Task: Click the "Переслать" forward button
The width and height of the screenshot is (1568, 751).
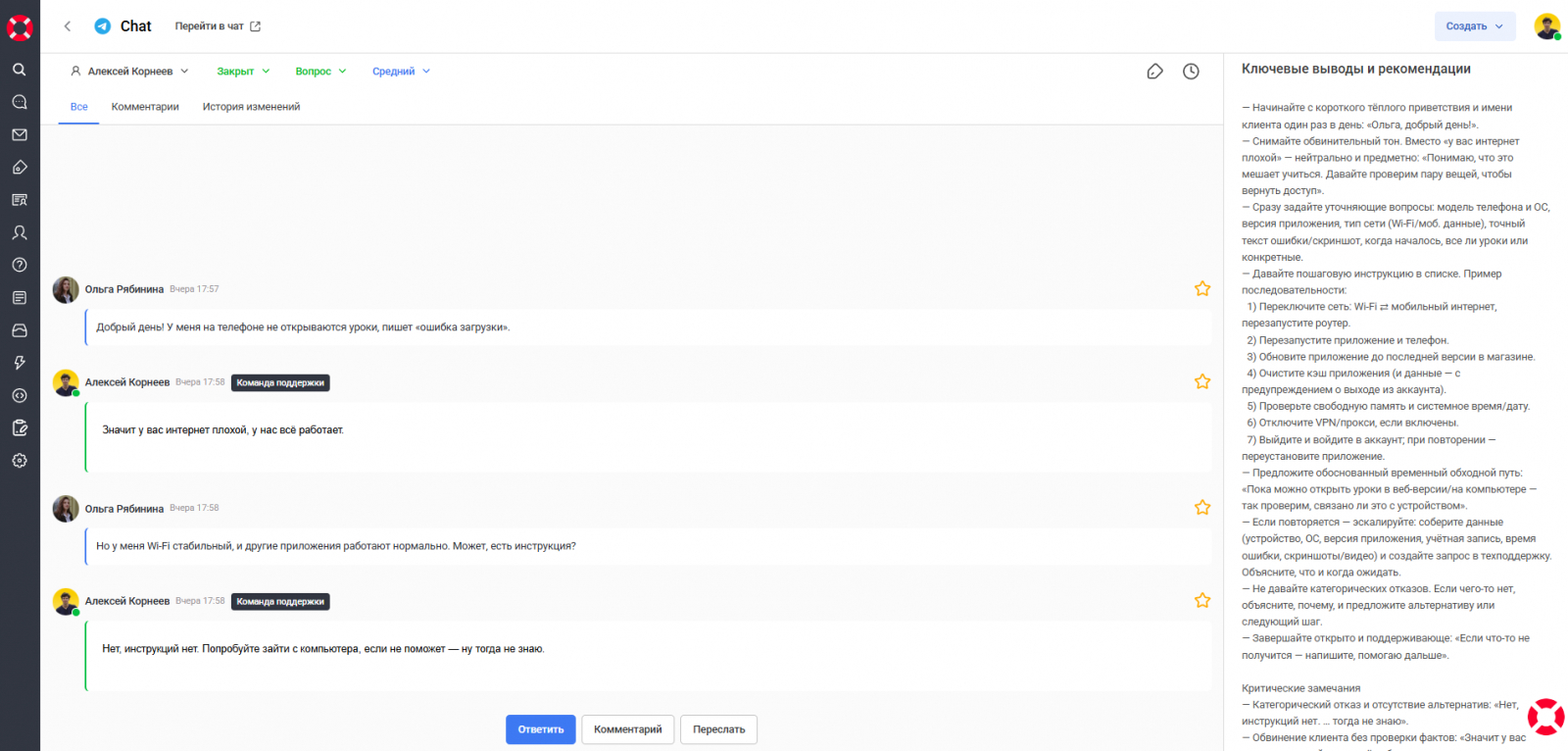Action: (718, 729)
